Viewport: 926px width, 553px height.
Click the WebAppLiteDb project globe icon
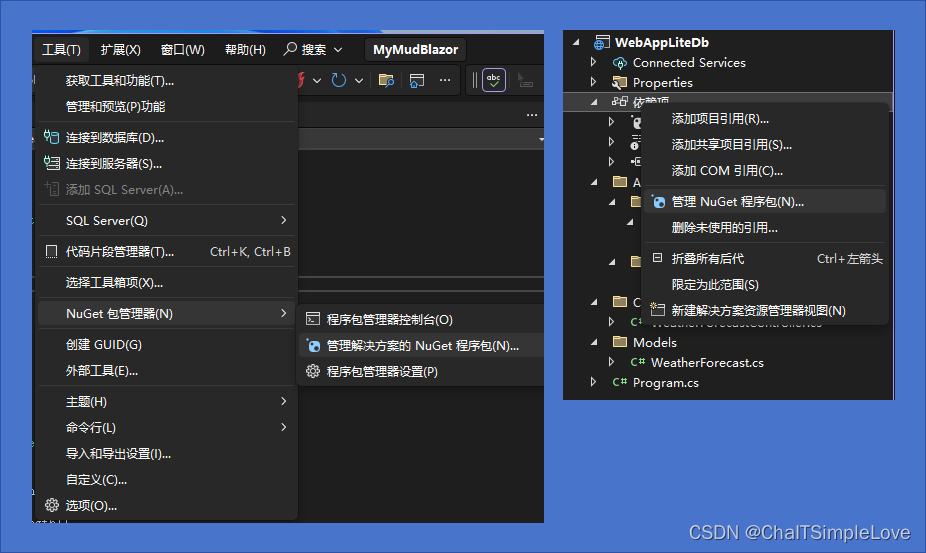click(x=602, y=43)
